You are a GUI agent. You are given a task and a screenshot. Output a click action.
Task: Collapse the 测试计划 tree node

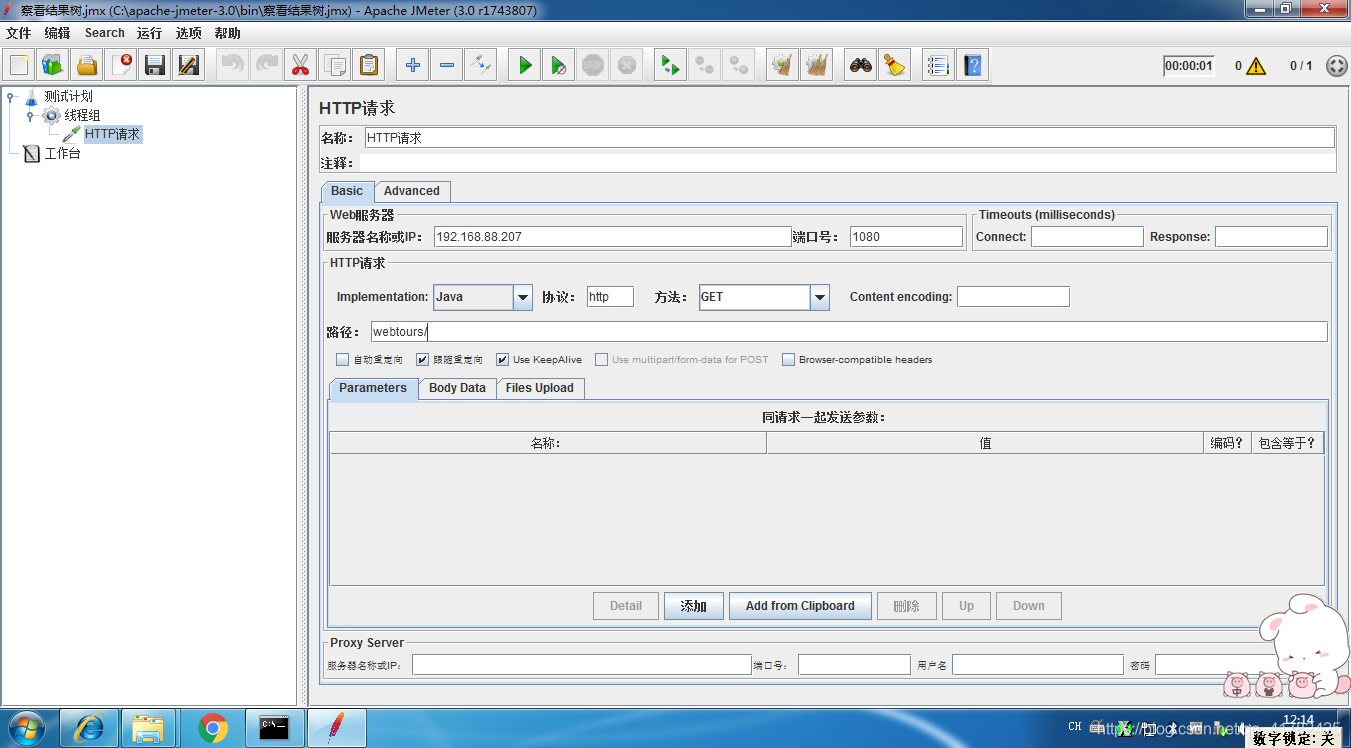[10, 97]
